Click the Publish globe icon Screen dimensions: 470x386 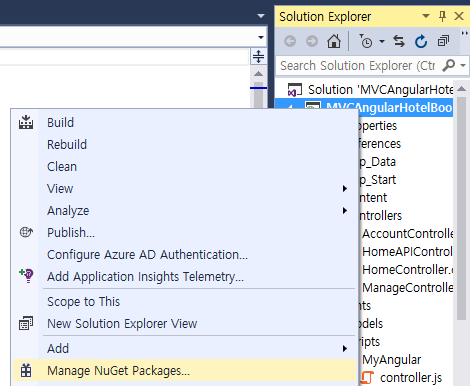pyautogui.click(x=26, y=232)
